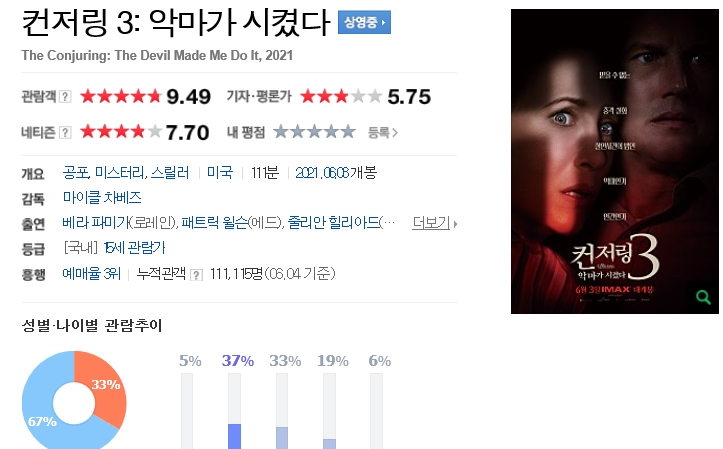Open the Conjuring 3 movie poster
The image size is (723, 449).
(615, 161)
